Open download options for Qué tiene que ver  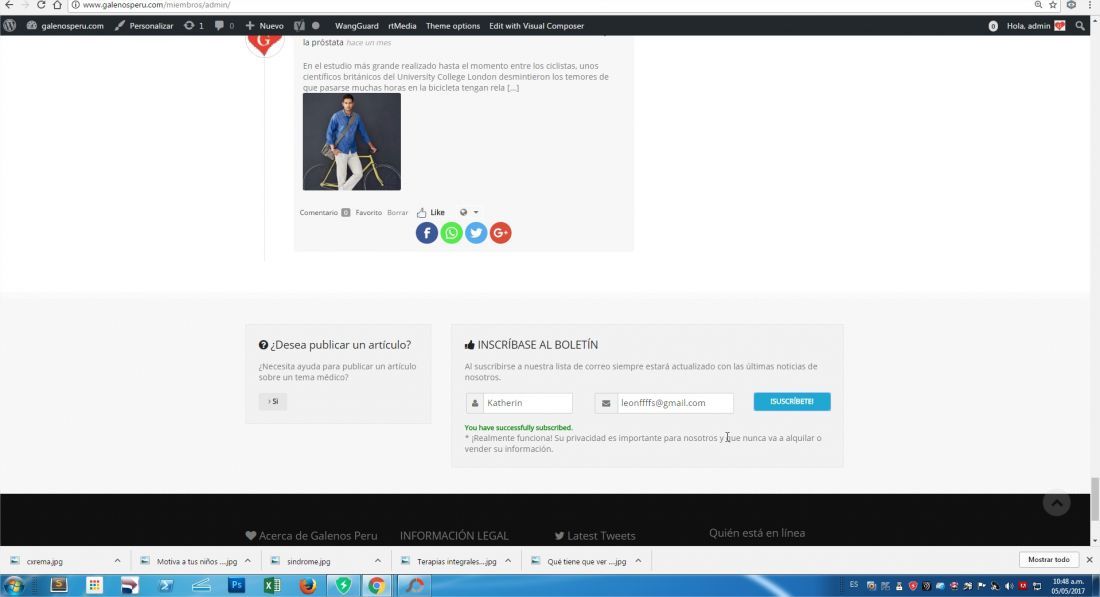tap(638, 561)
